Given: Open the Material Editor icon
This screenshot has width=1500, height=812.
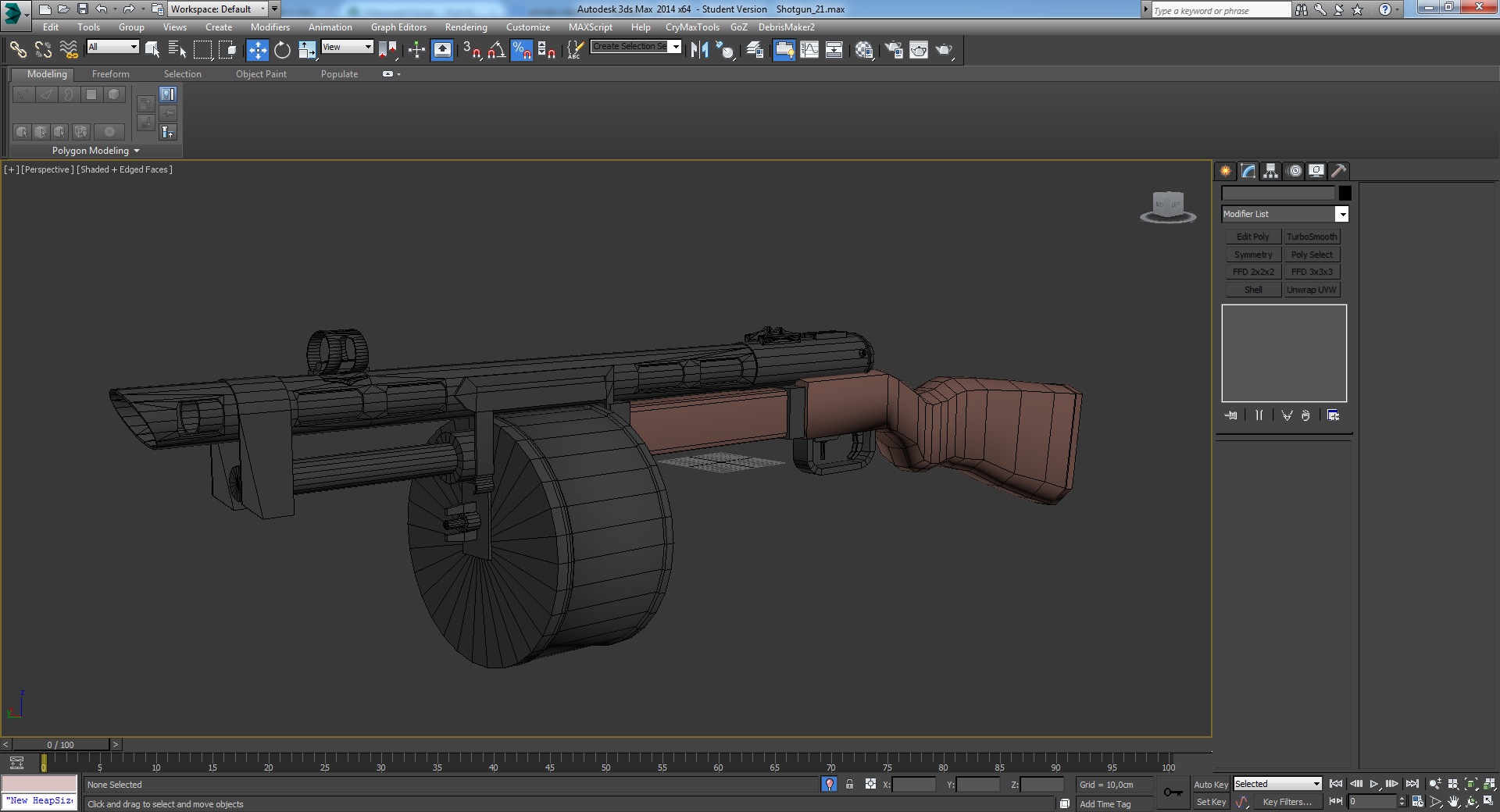Looking at the screenshot, I should 863,50.
